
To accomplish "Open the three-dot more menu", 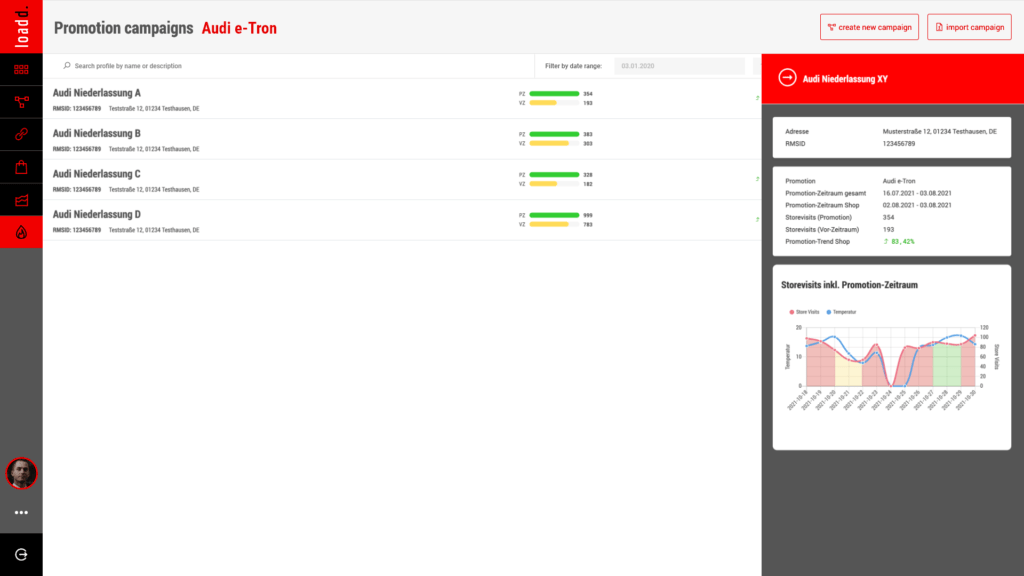I will point(21,513).
